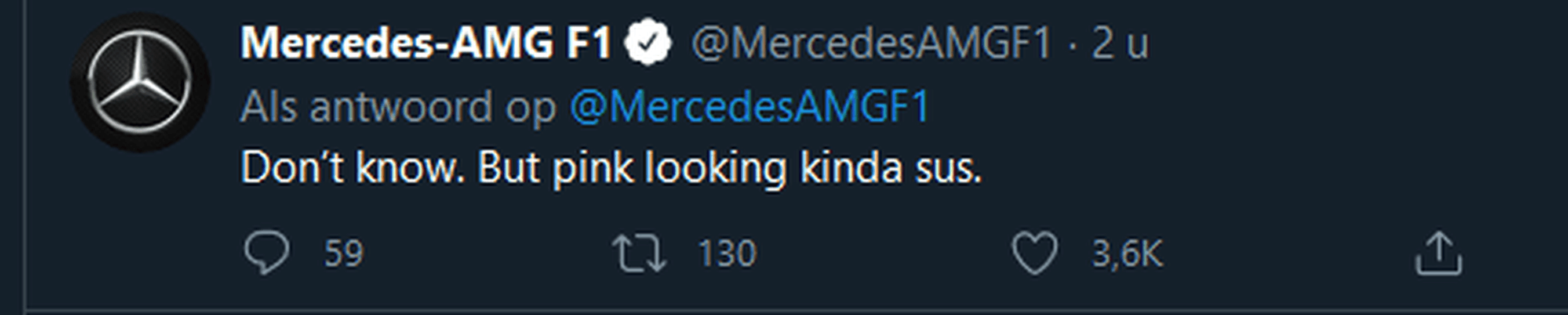Open the Mercedes-AMG F1 display name
Image resolution: width=1568 pixels, height=315 pixels.
click(425, 44)
